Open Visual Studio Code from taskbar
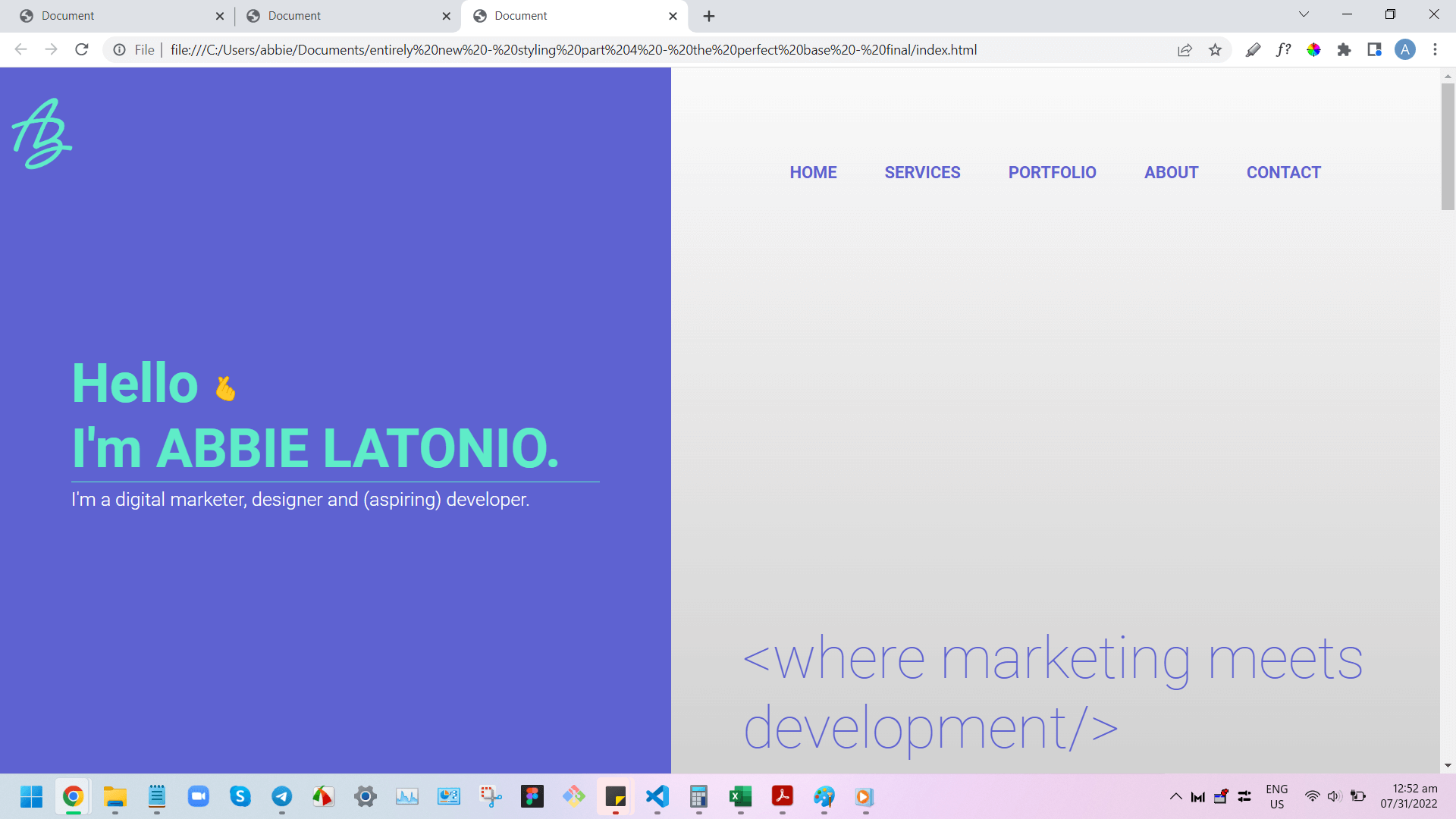 coord(657,796)
